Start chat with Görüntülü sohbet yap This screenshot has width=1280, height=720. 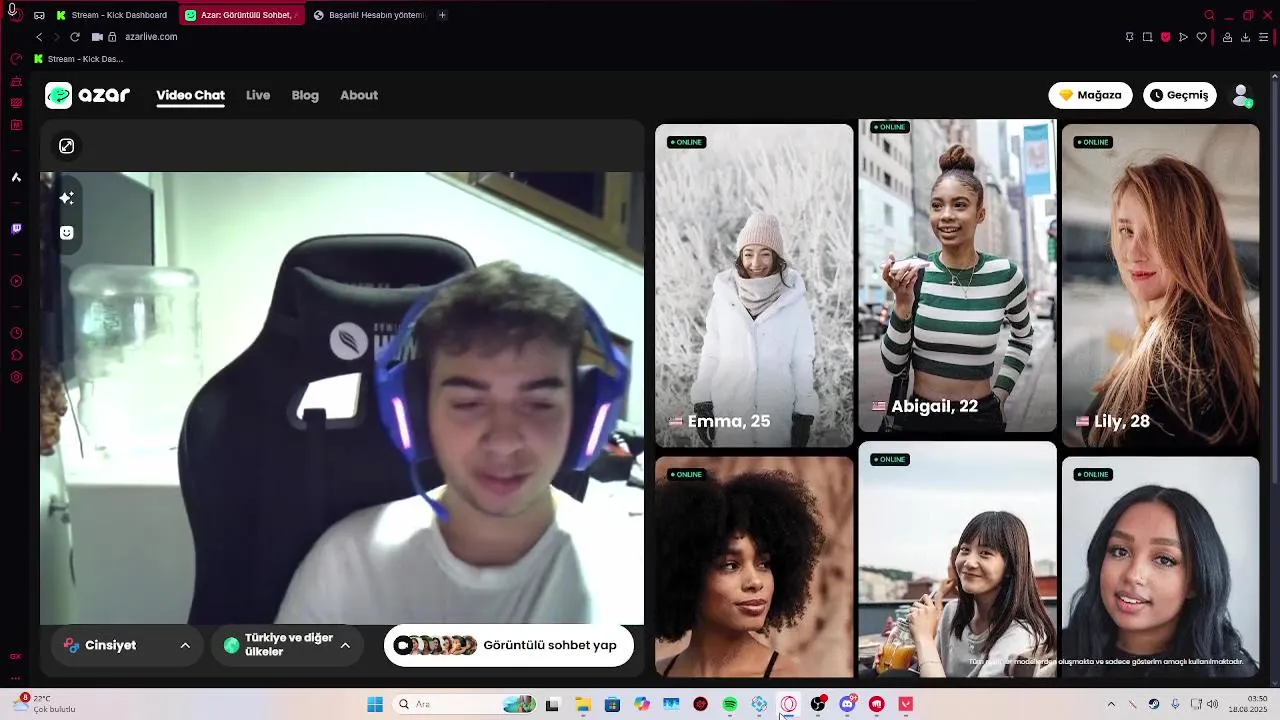coord(508,645)
